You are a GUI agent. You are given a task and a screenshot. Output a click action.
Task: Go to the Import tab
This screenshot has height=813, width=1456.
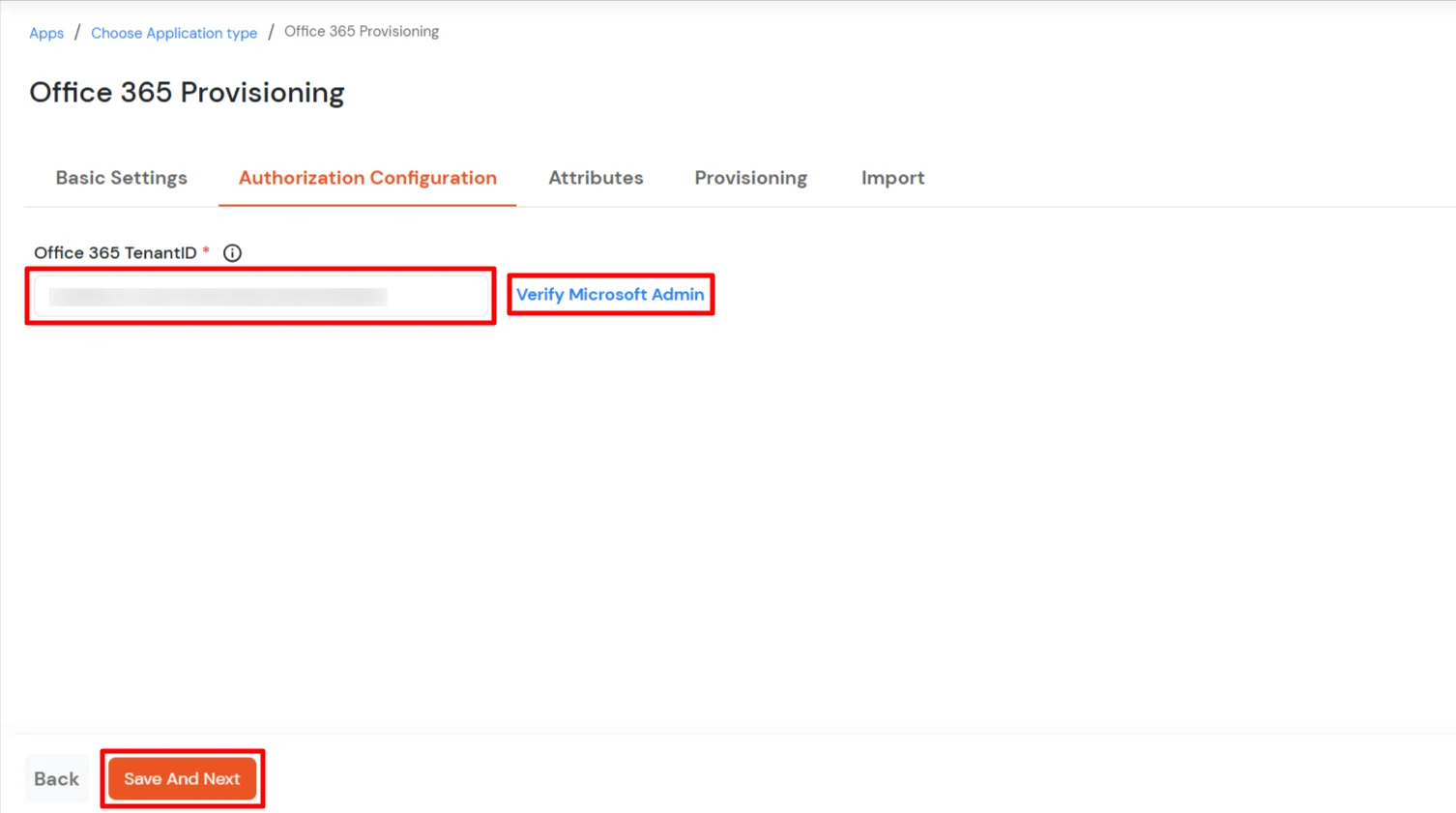pos(892,178)
